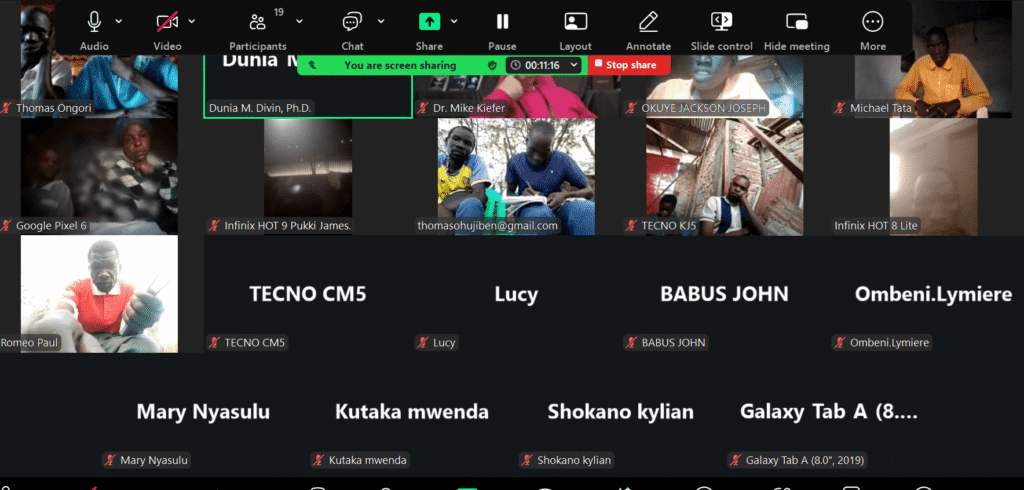Expand the Share options arrow
1024x490 pixels.
(x=454, y=21)
